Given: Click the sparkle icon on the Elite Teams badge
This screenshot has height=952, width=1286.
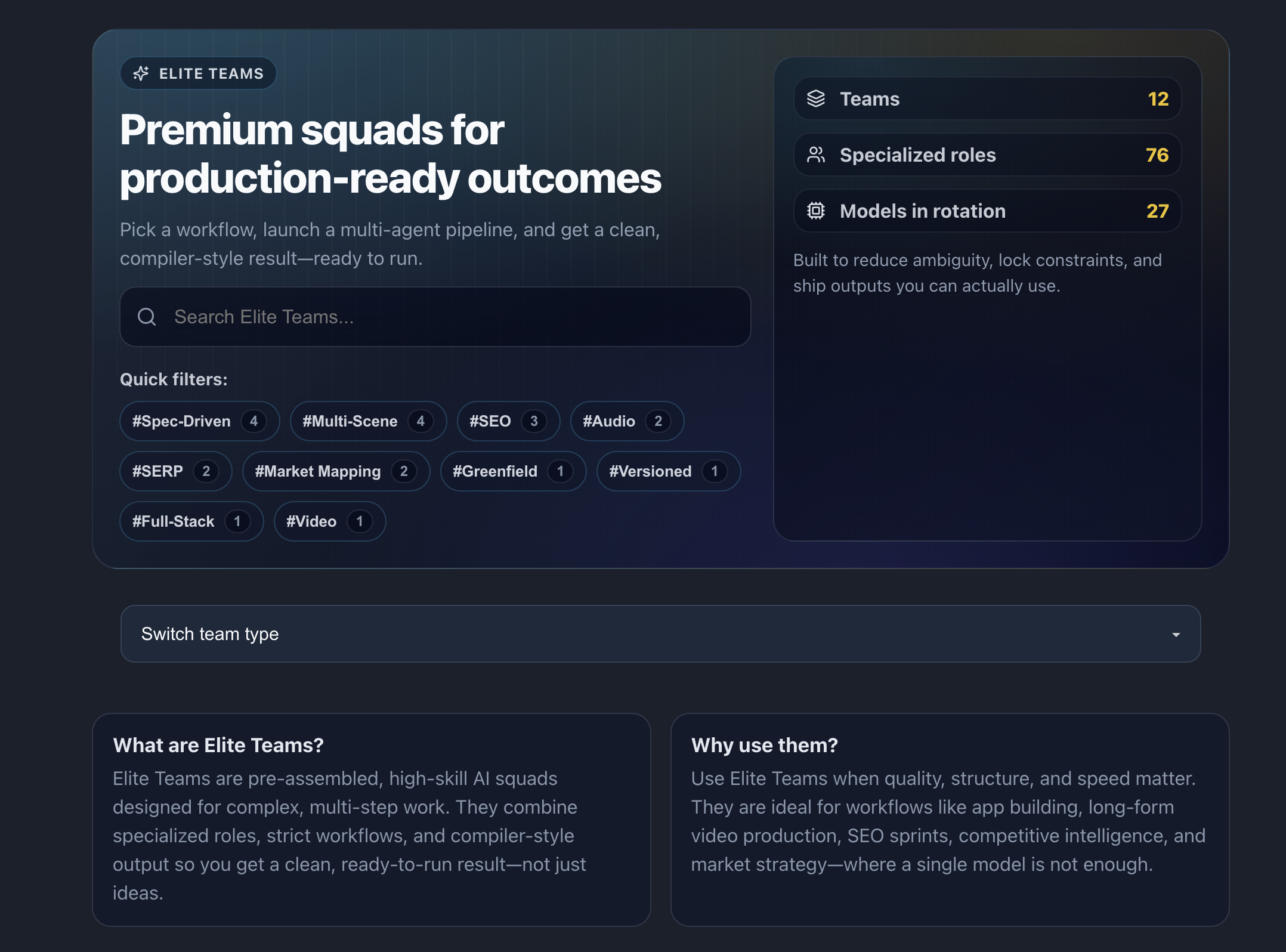Looking at the screenshot, I should 142,73.
